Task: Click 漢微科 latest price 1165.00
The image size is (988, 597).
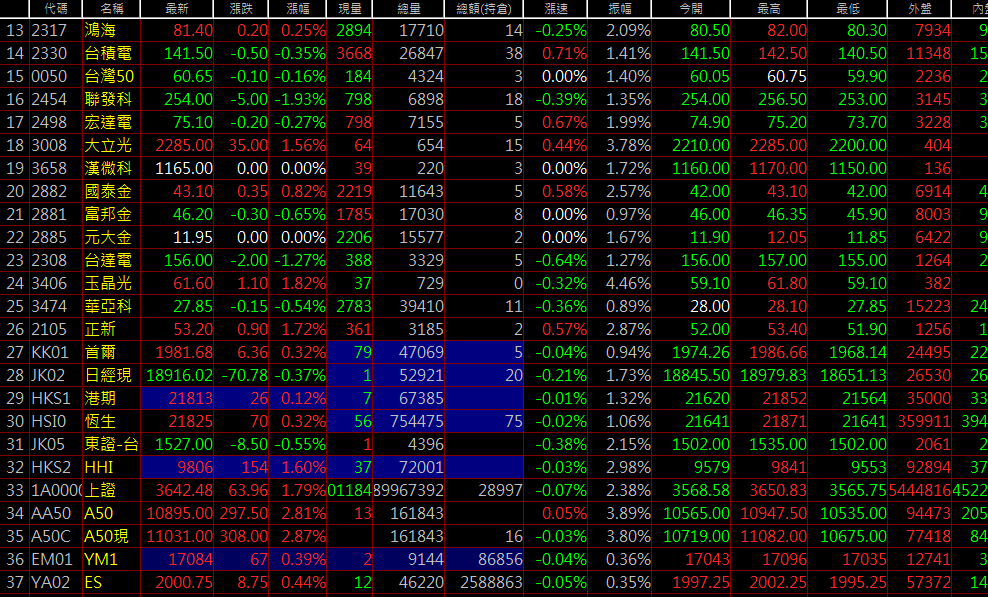Action: pos(184,168)
